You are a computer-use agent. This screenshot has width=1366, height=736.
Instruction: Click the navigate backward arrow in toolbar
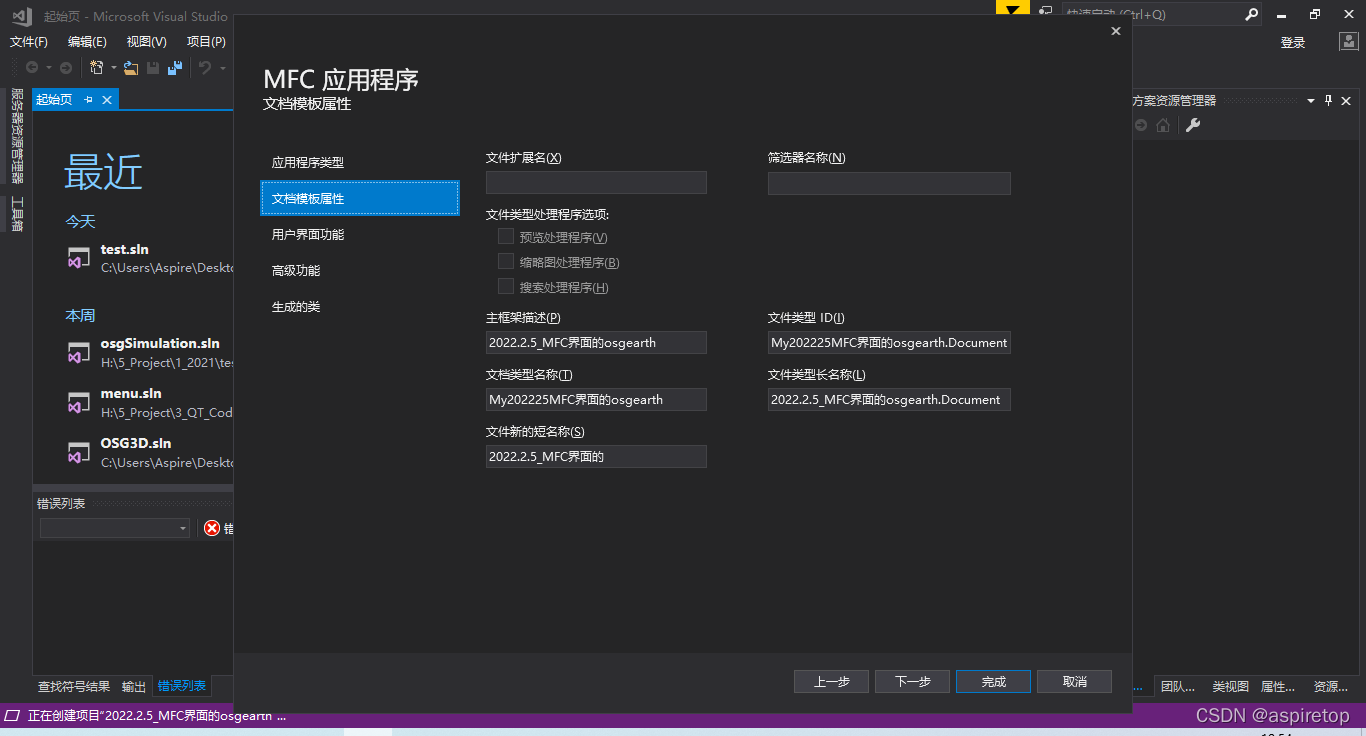pyautogui.click(x=32, y=68)
